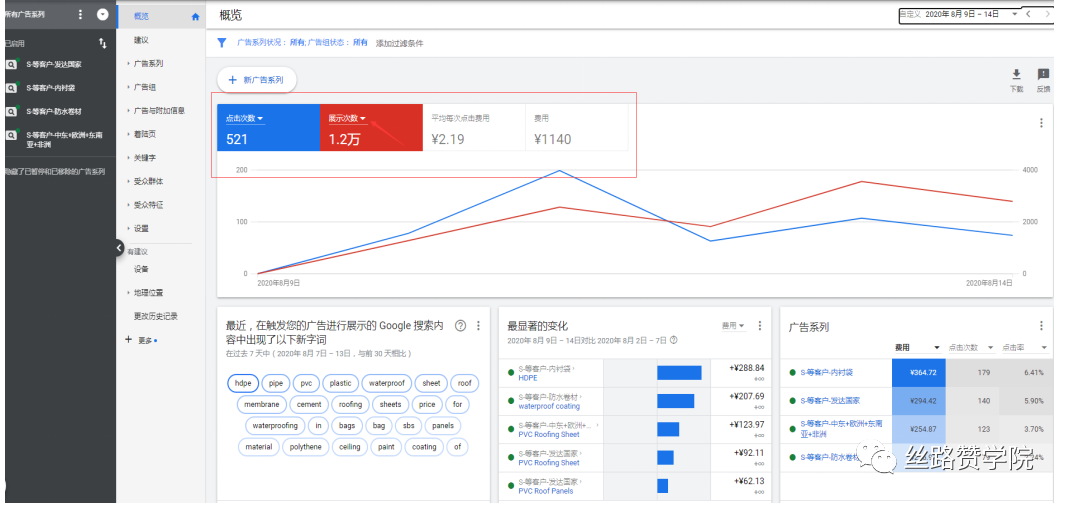The width and height of the screenshot is (1068, 505).
Task: Open the HDPE link in 最显著的变化
Action: [528, 378]
